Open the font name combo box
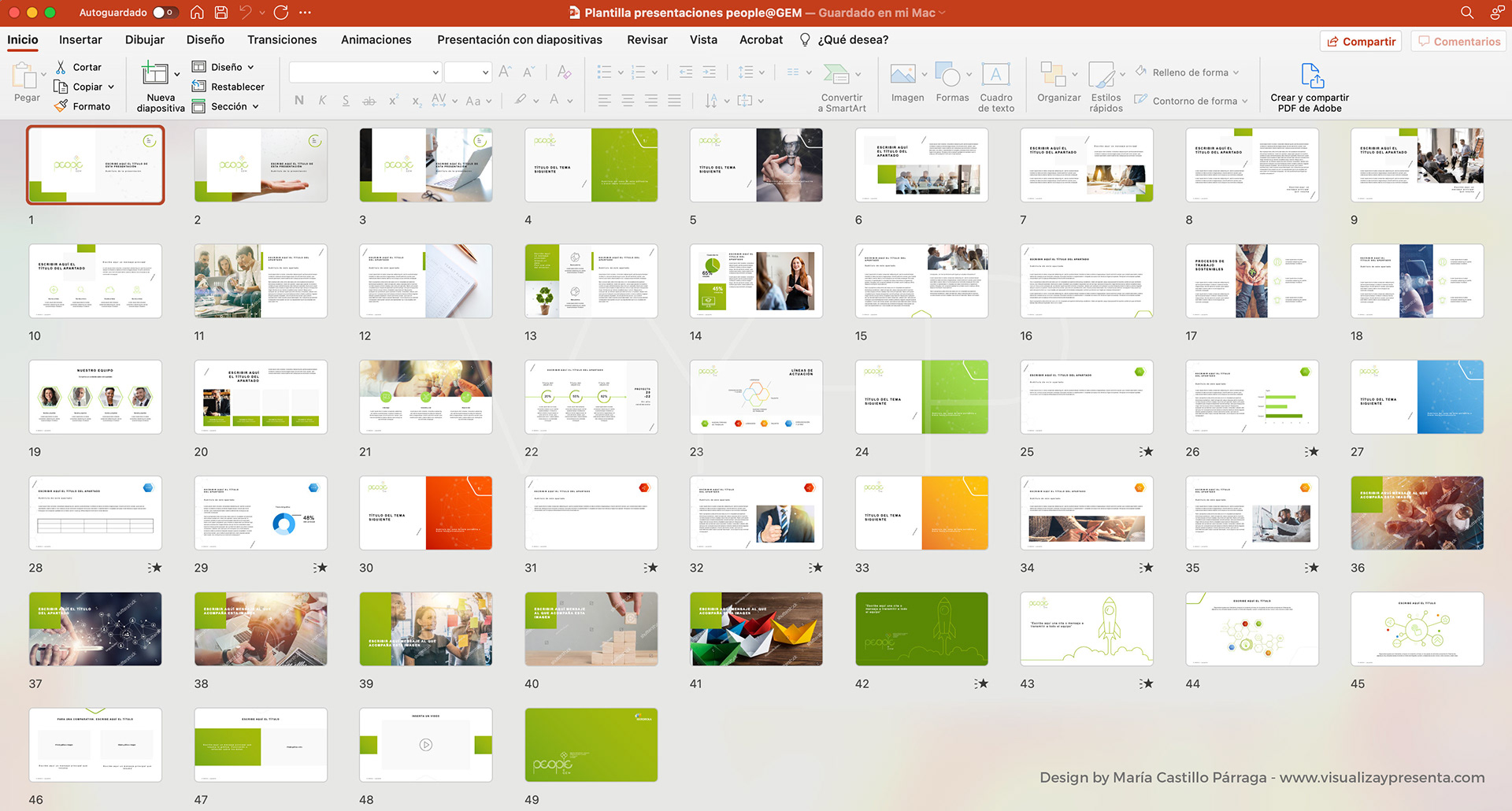1512x811 pixels. [x=365, y=72]
